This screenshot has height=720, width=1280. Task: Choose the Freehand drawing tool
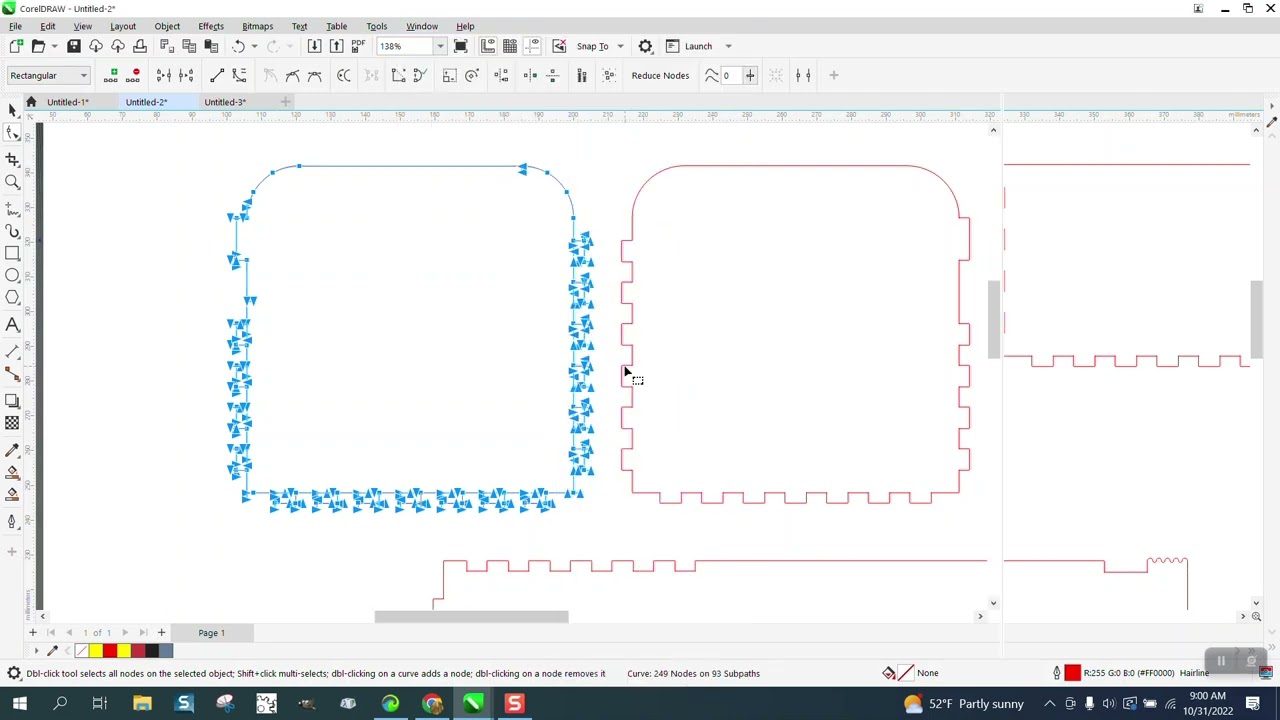click(x=12, y=209)
